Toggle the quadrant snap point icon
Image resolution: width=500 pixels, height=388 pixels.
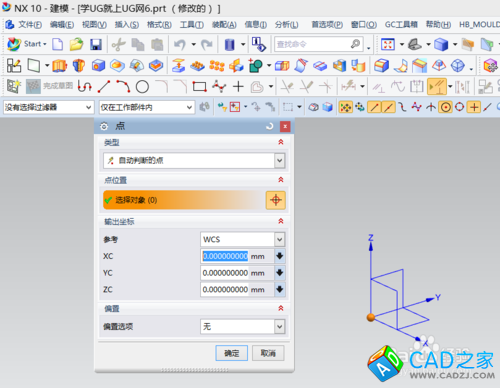pos(460,107)
